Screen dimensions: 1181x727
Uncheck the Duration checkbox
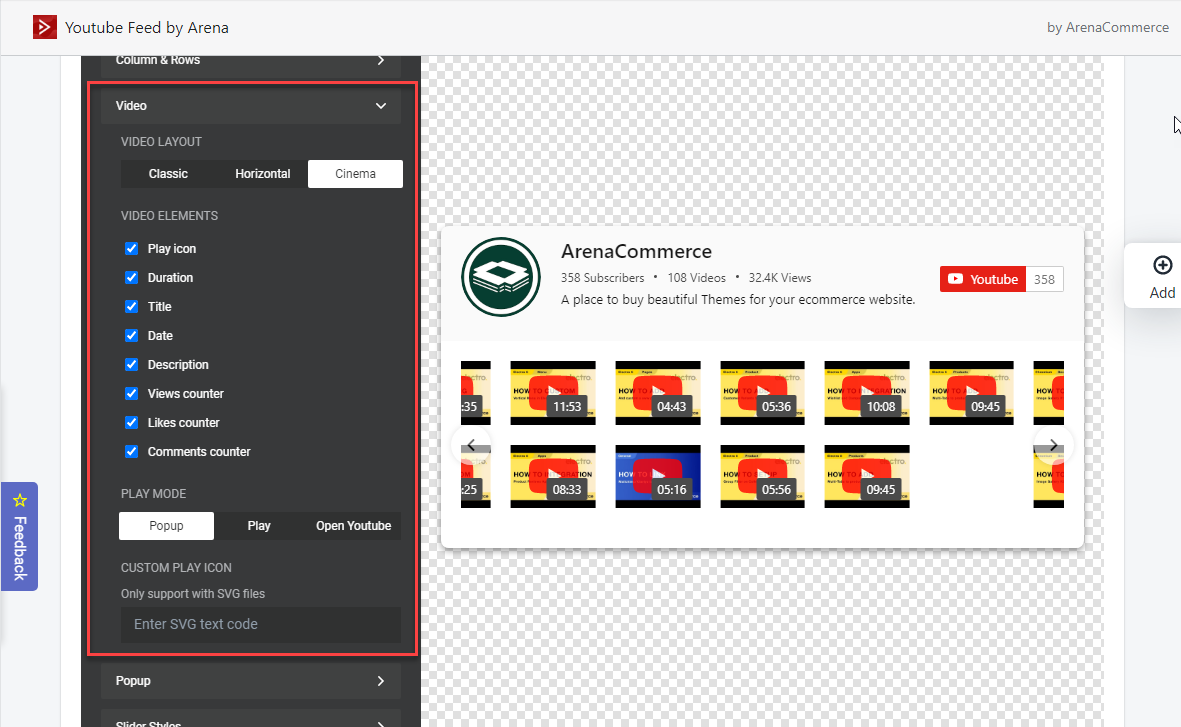coord(132,277)
